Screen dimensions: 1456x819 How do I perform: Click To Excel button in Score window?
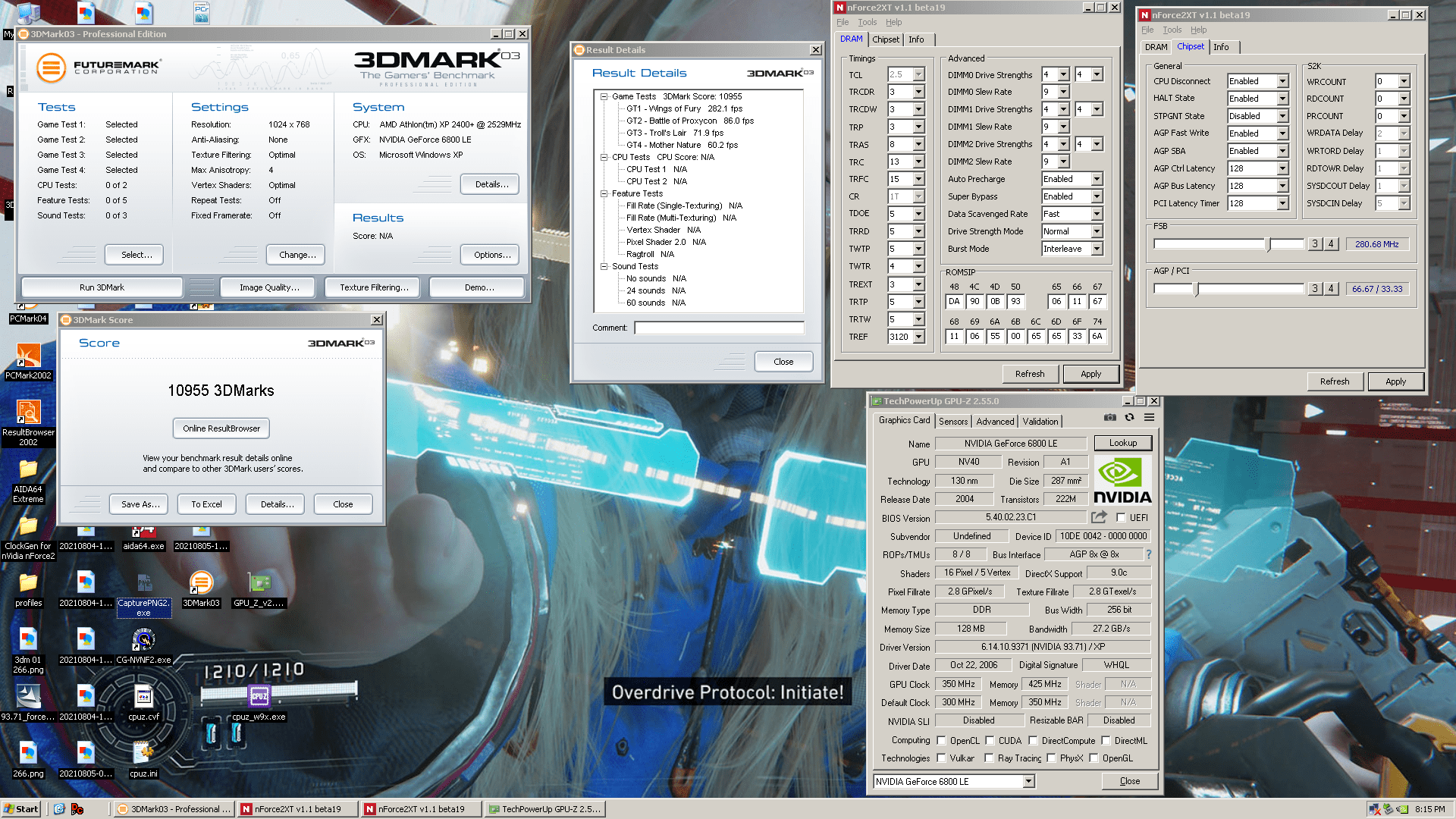point(206,504)
